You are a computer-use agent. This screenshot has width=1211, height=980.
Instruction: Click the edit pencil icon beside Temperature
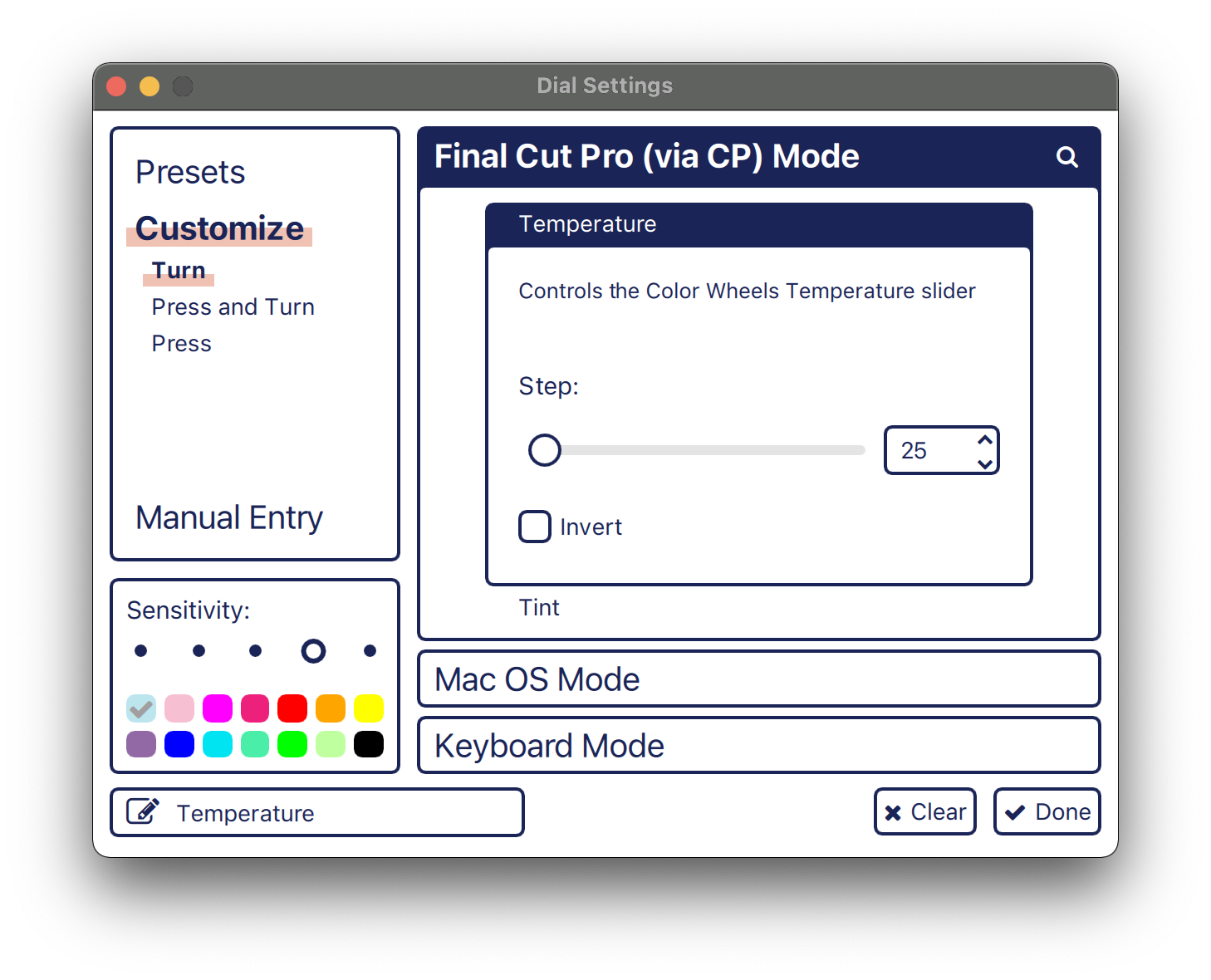click(x=143, y=811)
